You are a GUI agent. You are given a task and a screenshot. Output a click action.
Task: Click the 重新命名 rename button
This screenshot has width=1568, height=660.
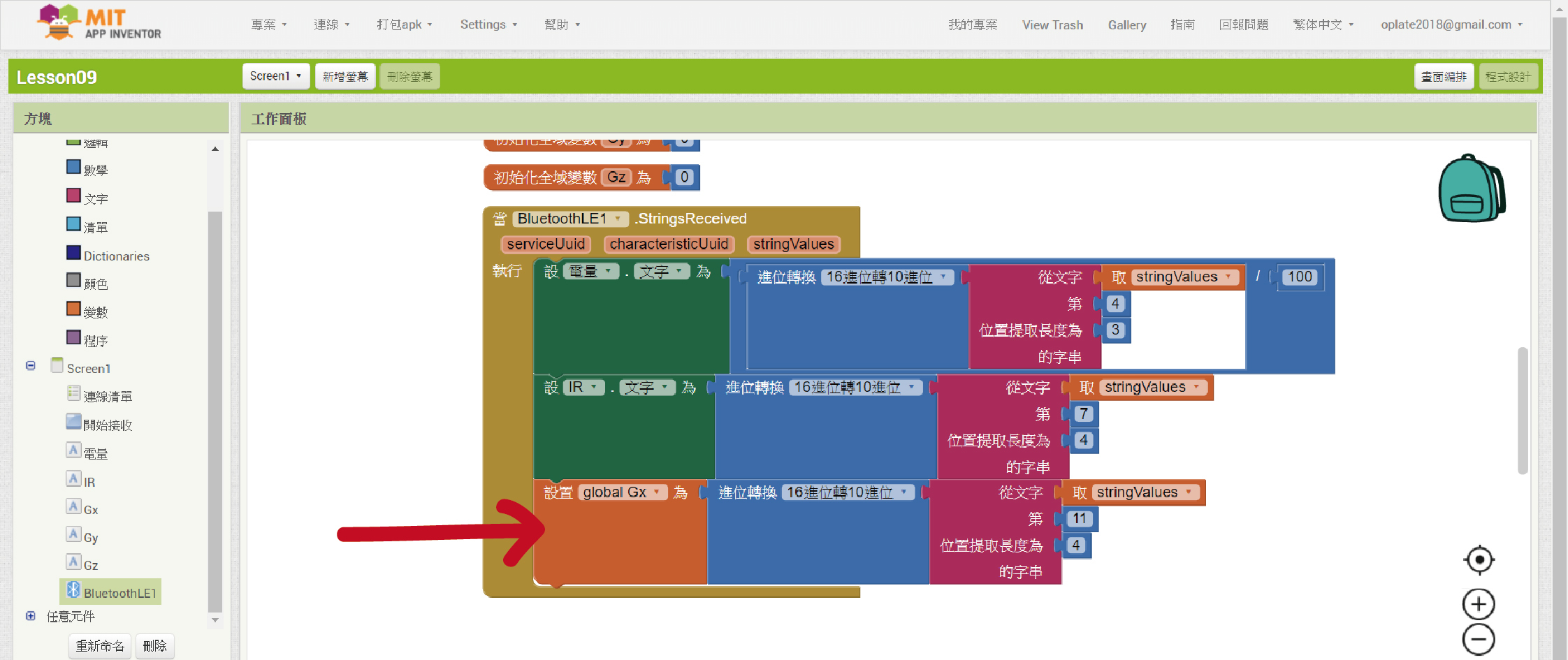[x=100, y=646]
